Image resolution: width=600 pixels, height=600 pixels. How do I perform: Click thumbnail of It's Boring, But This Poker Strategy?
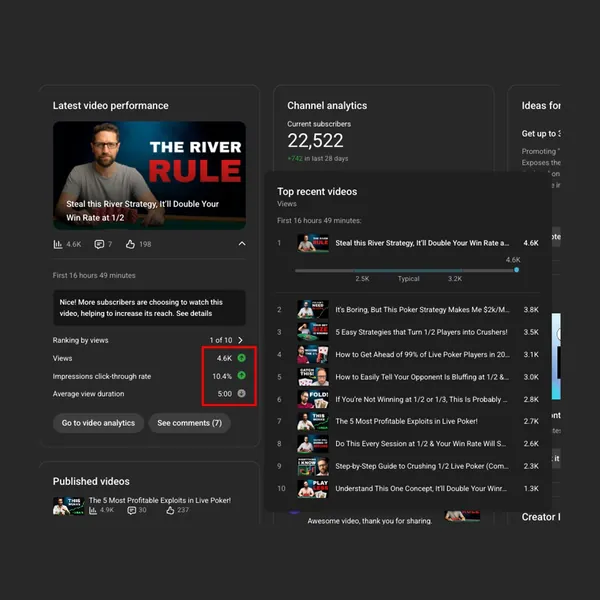click(313, 310)
